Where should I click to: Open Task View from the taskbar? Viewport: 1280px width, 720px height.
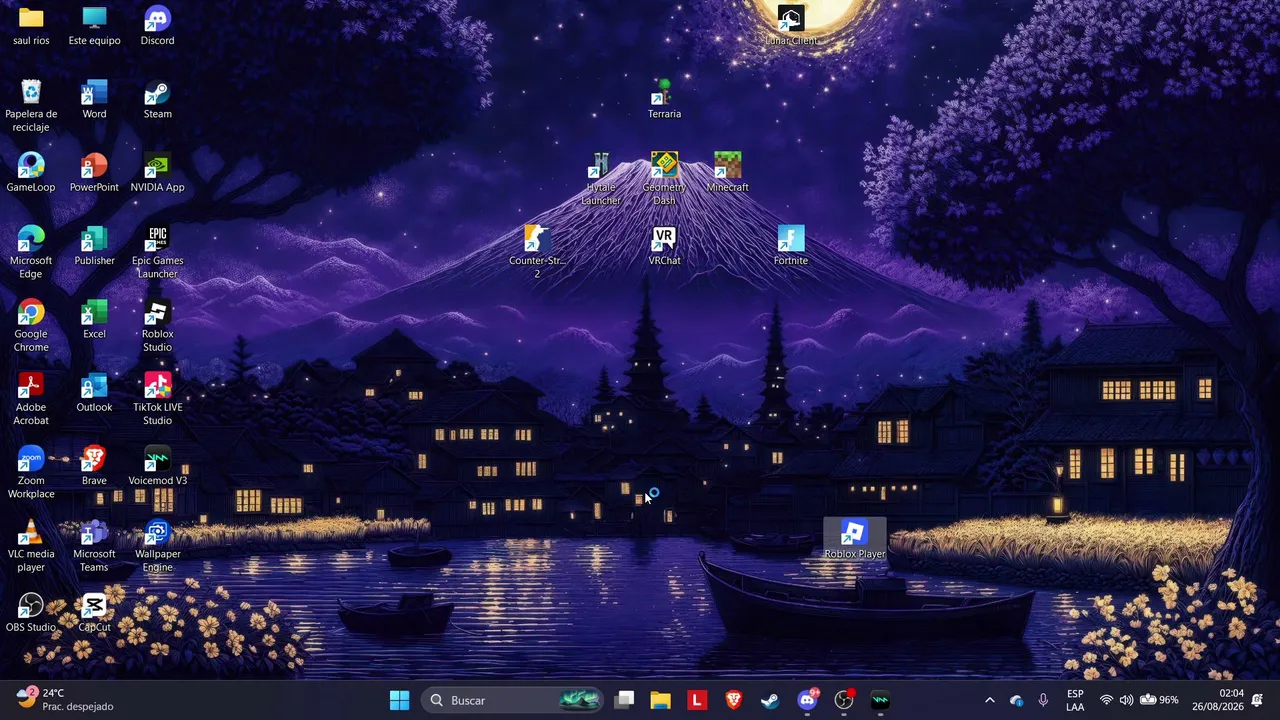[x=624, y=700]
